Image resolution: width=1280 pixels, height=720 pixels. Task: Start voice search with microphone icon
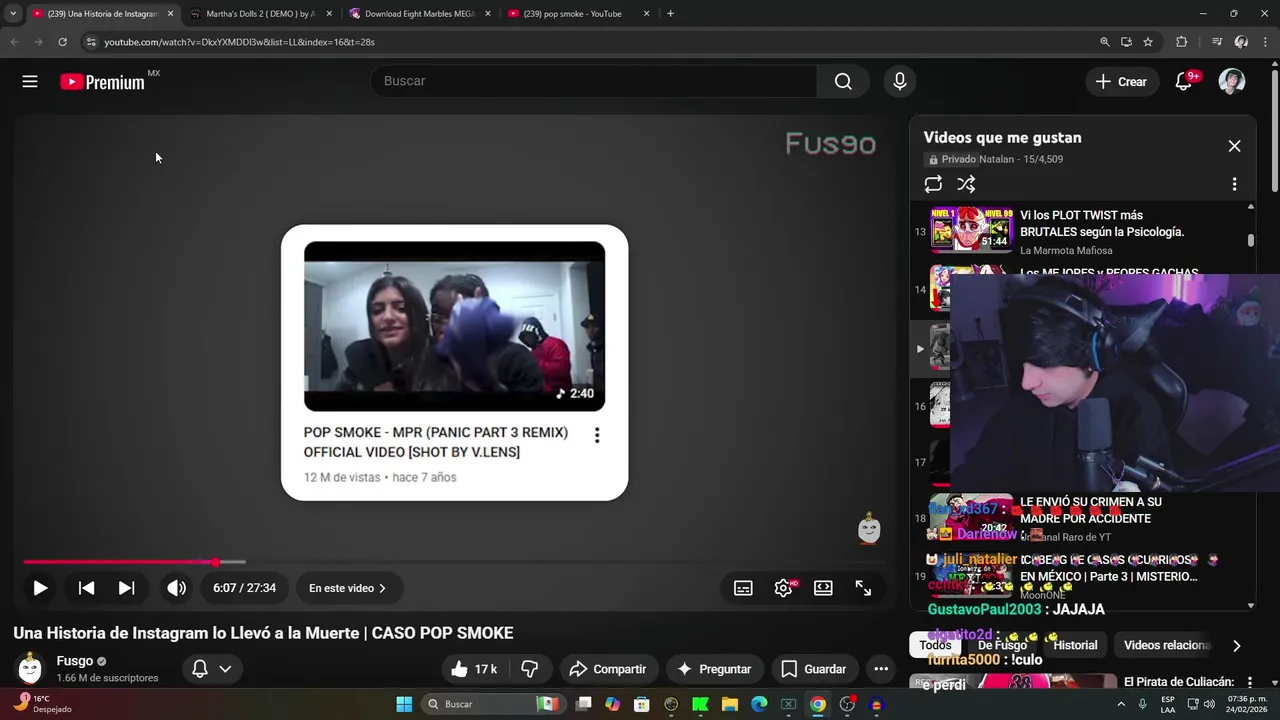point(900,81)
